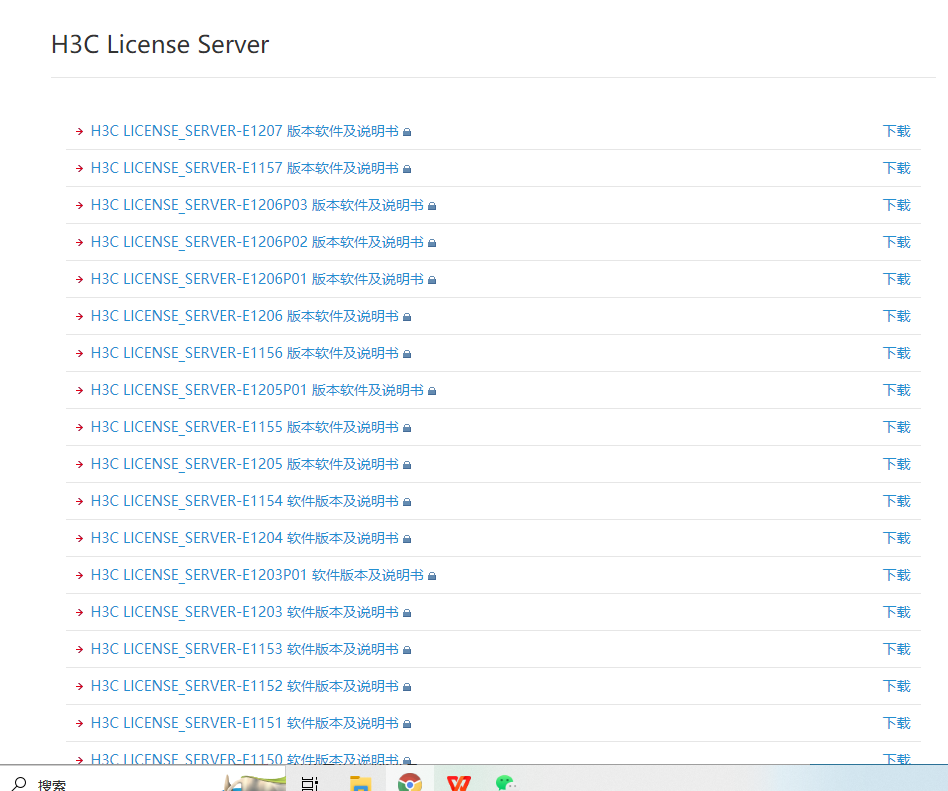
Task: Click 下载 for the E1154 row
Action: [x=897, y=501]
